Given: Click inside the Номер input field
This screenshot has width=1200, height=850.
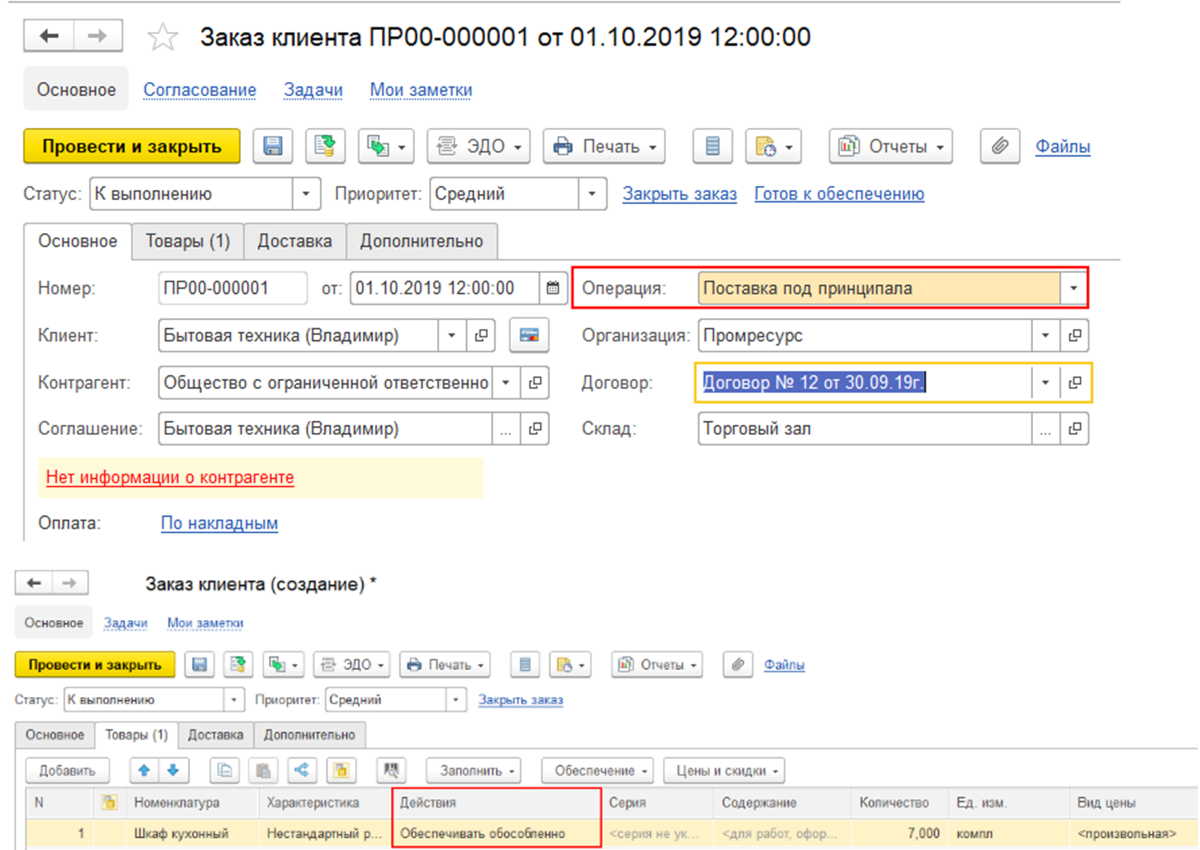Looking at the screenshot, I should point(233,288).
